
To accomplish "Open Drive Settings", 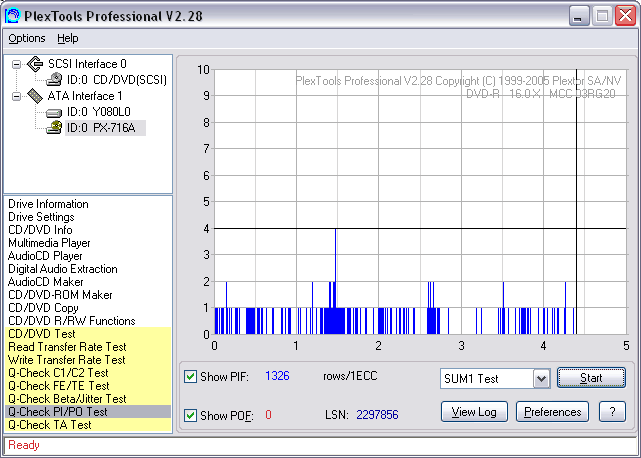I will (x=41, y=217).
